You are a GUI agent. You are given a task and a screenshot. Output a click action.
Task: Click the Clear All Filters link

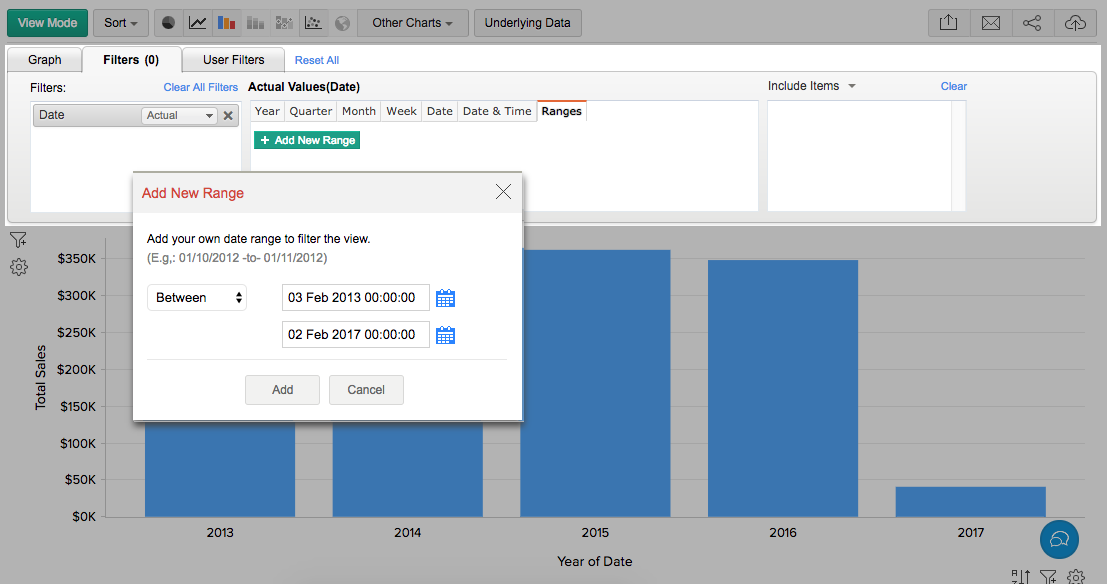(x=201, y=88)
